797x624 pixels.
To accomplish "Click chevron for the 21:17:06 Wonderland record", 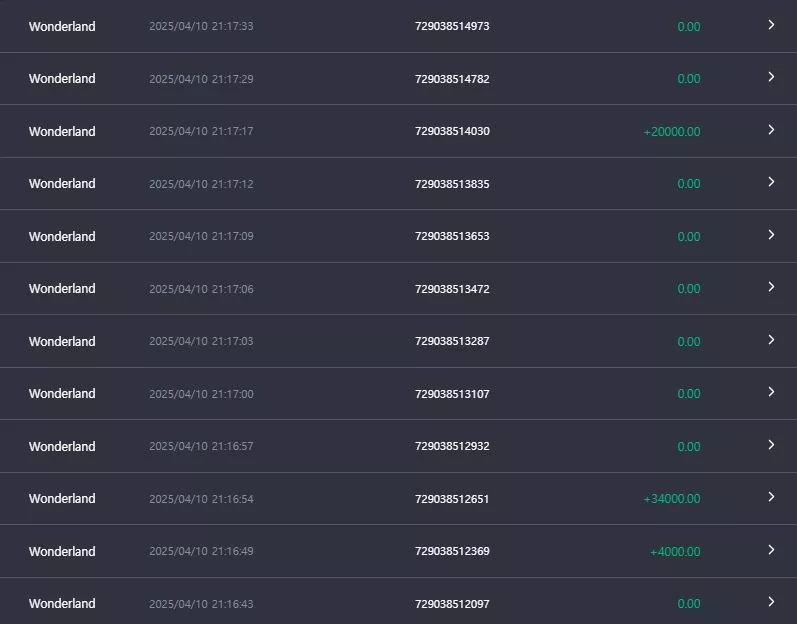I will (x=771, y=287).
